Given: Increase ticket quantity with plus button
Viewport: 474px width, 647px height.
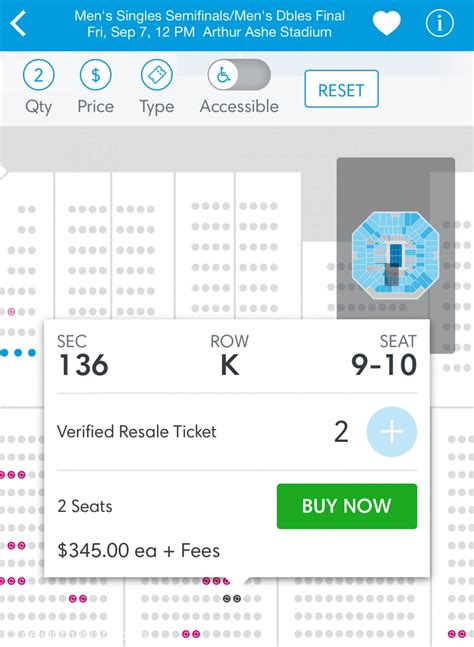Looking at the screenshot, I should (x=391, y=432).
